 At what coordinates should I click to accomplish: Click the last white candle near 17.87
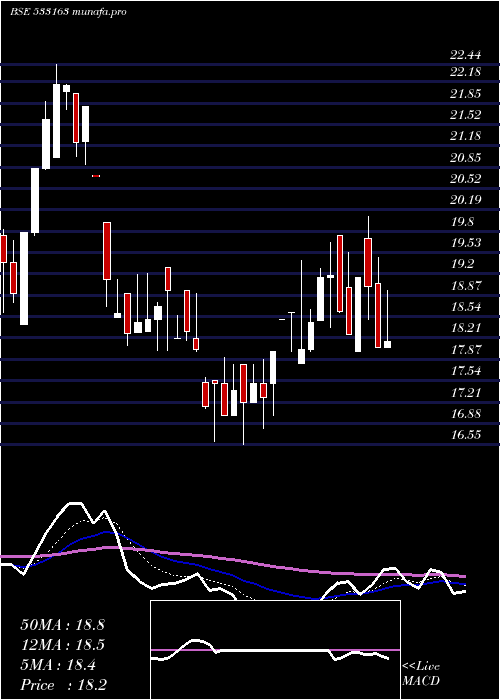click(388, 344)
